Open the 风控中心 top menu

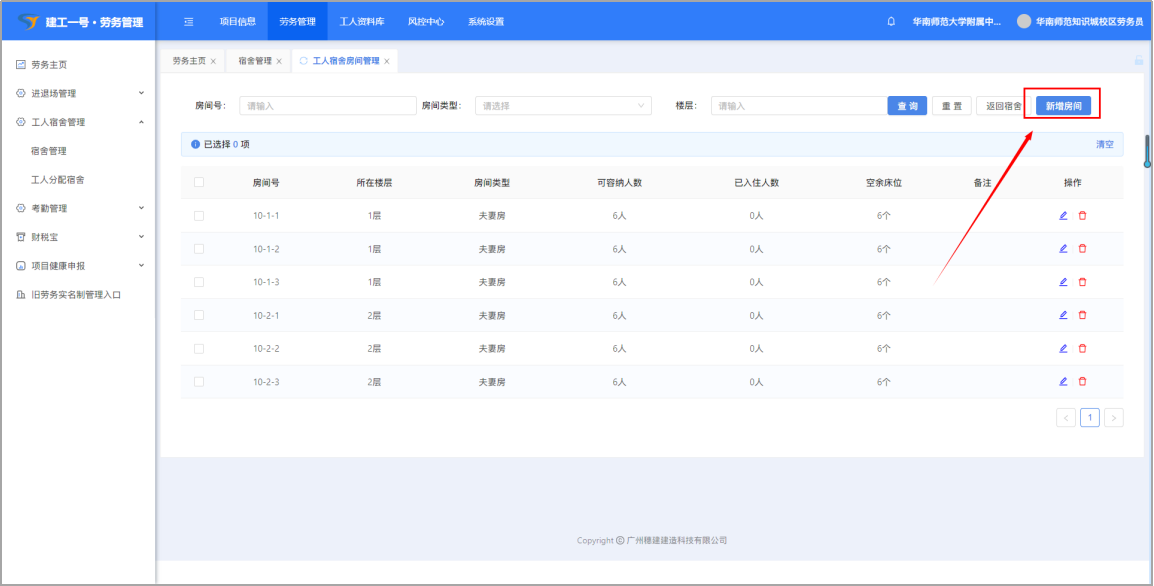click(x=426, y=21)
